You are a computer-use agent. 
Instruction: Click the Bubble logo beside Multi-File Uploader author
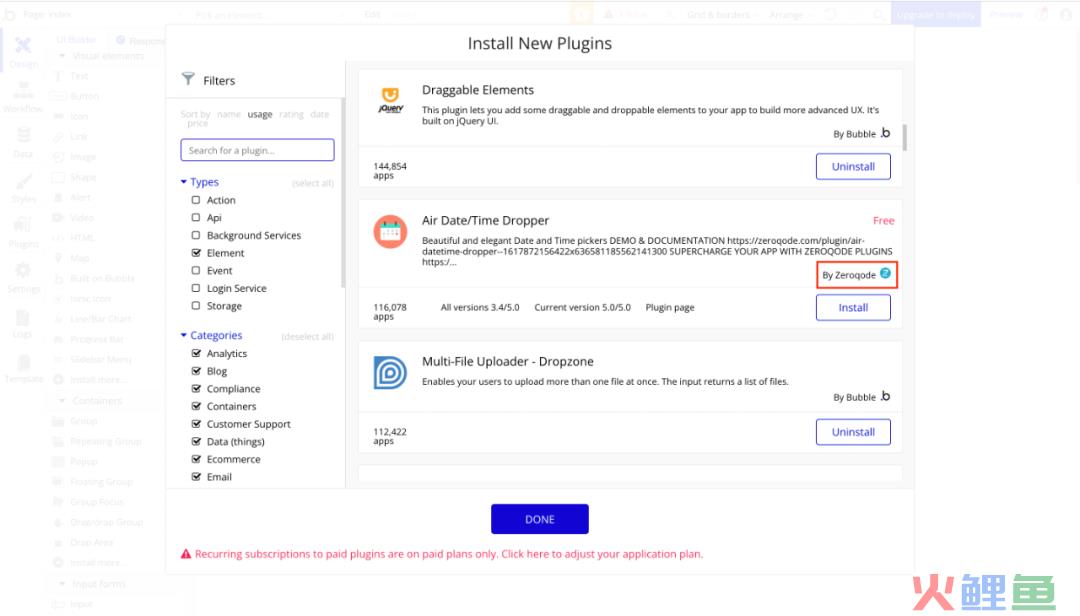(885, 396)
